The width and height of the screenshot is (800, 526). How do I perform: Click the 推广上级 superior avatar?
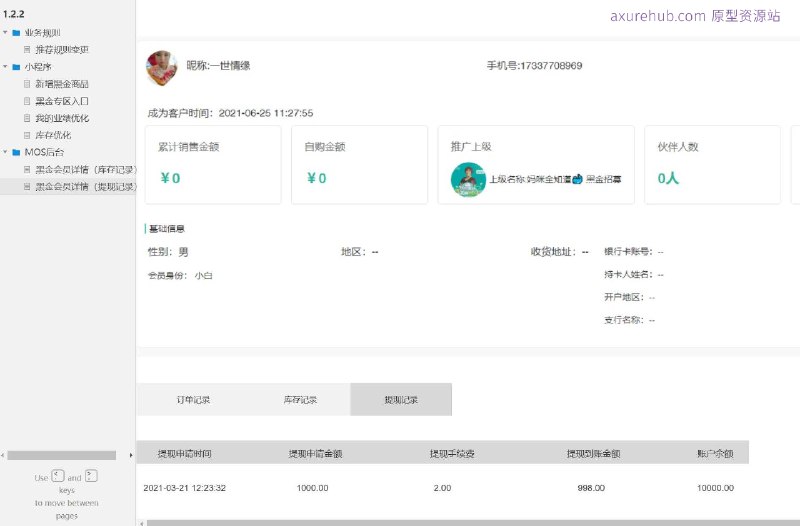[468, 180]
